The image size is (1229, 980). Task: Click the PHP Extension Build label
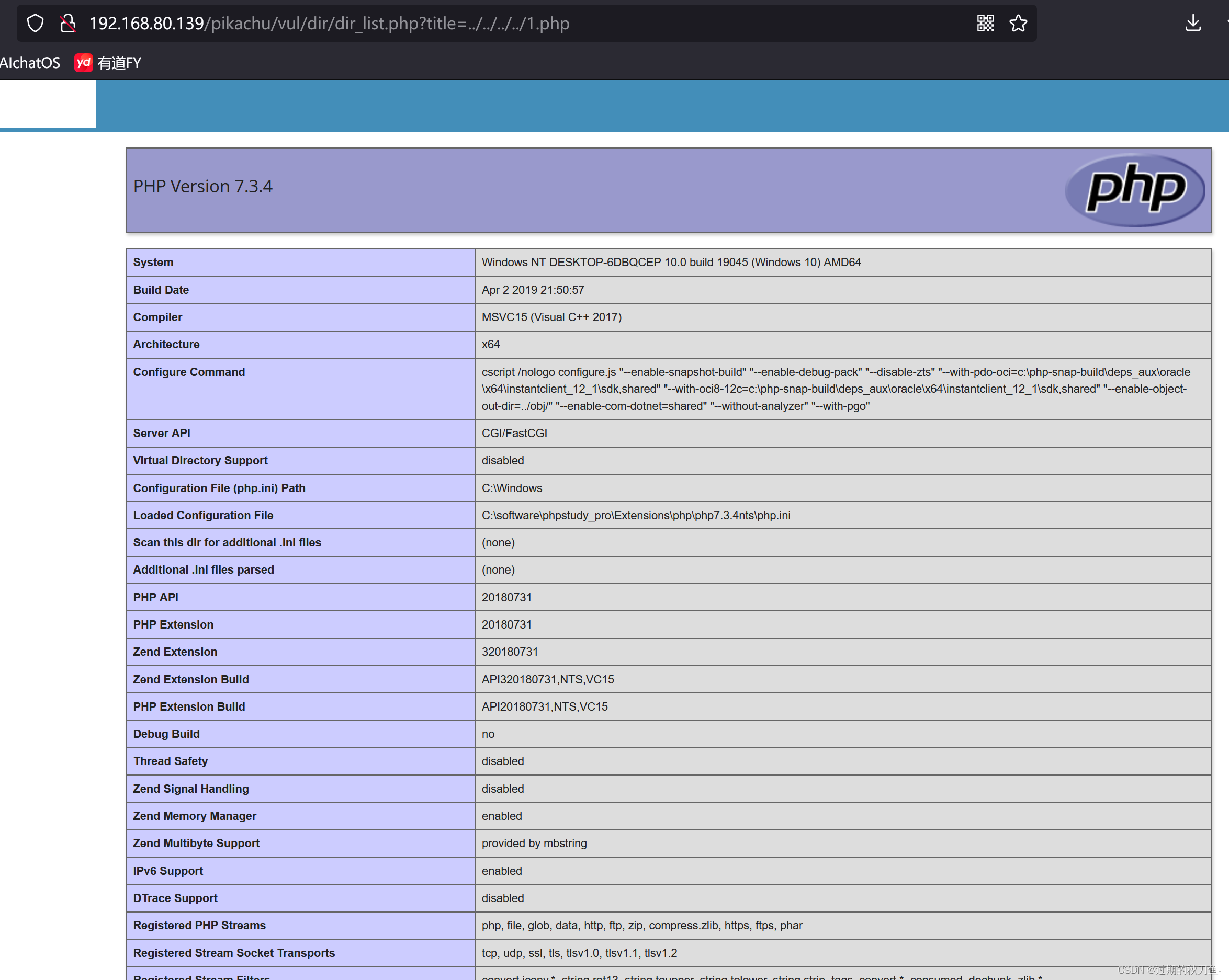189,706
